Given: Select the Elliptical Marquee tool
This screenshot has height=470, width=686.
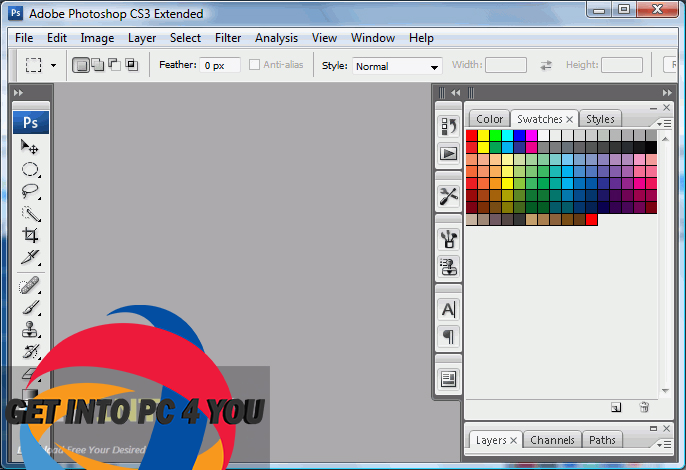Looking at the screenshot, I should pos(30,169).
